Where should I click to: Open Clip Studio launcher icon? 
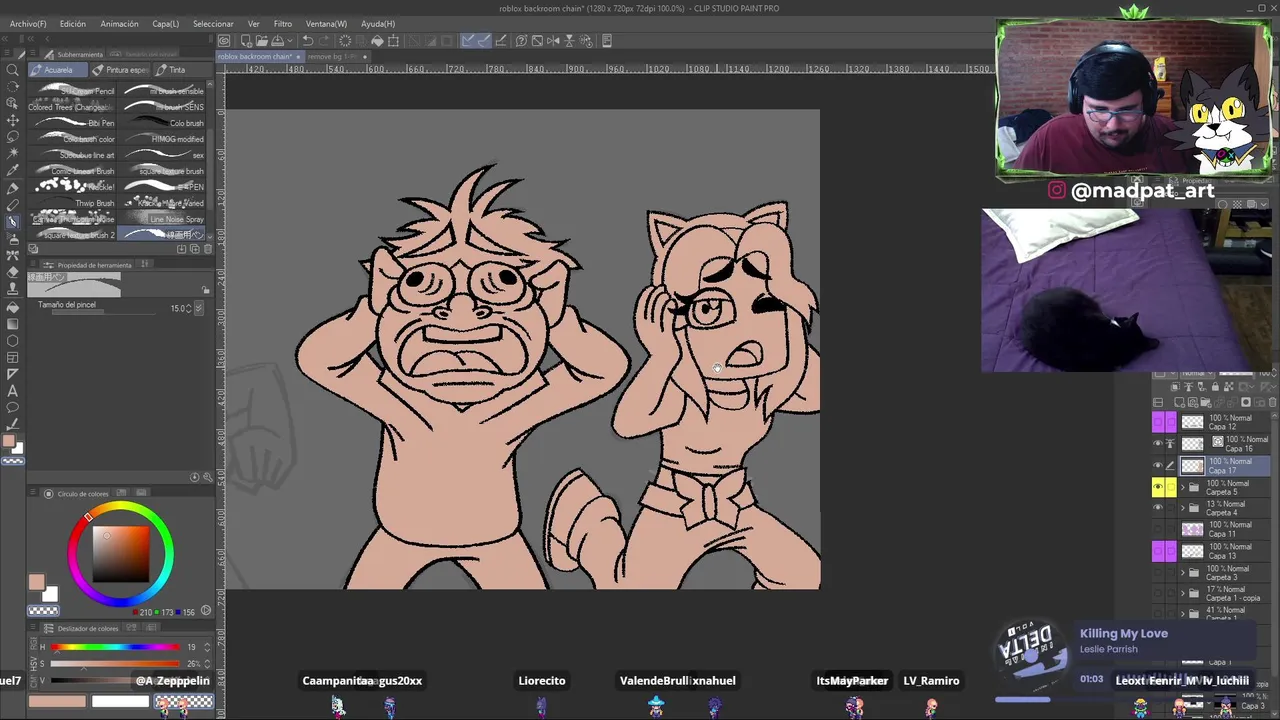click(x=224, y=41)
